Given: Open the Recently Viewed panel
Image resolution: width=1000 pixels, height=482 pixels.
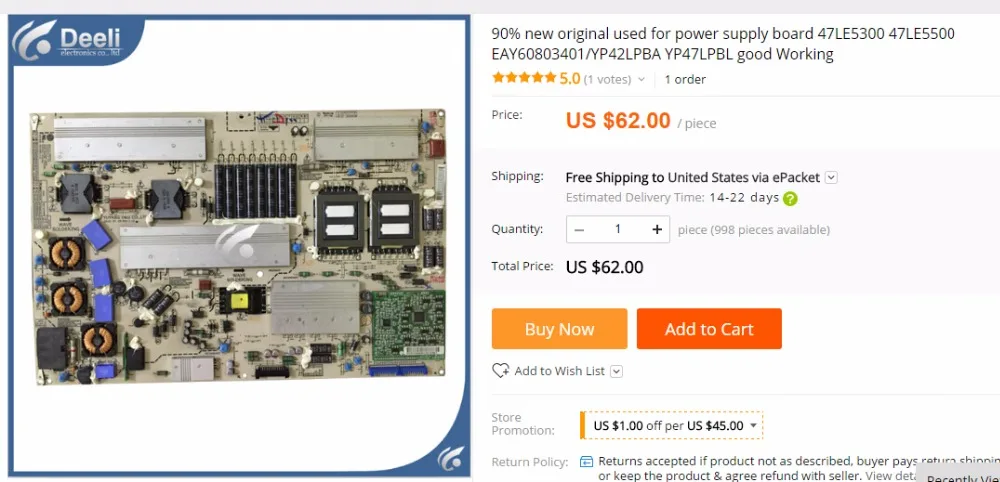Looking at the screenshot, I should (960, 476).
